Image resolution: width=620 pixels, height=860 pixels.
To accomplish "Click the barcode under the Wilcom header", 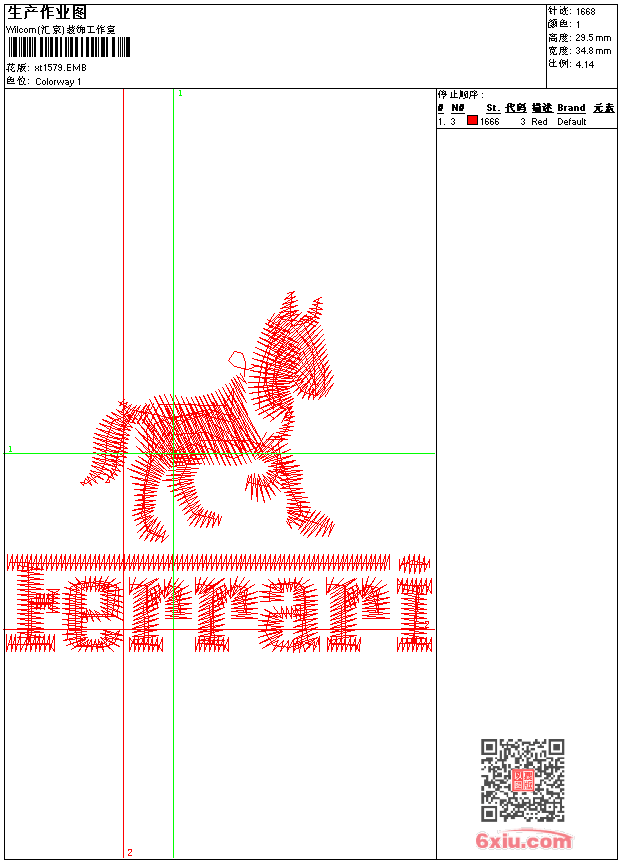I will tap(69, 47).
